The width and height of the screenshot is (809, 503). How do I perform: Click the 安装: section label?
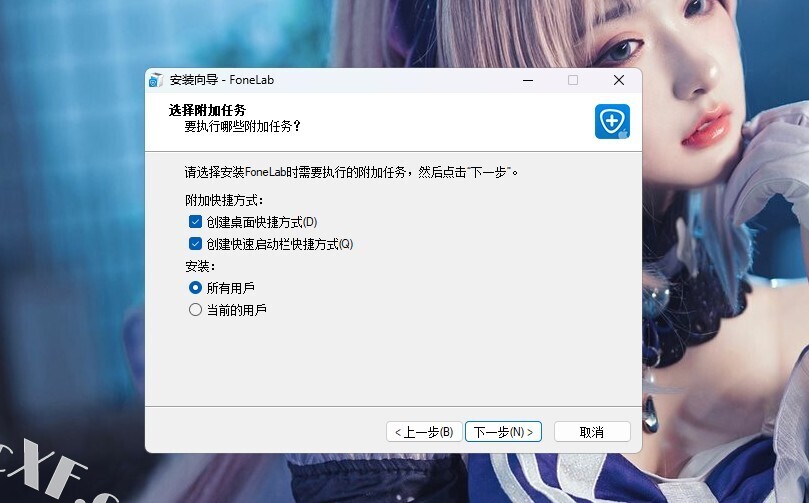pos(199,266)
